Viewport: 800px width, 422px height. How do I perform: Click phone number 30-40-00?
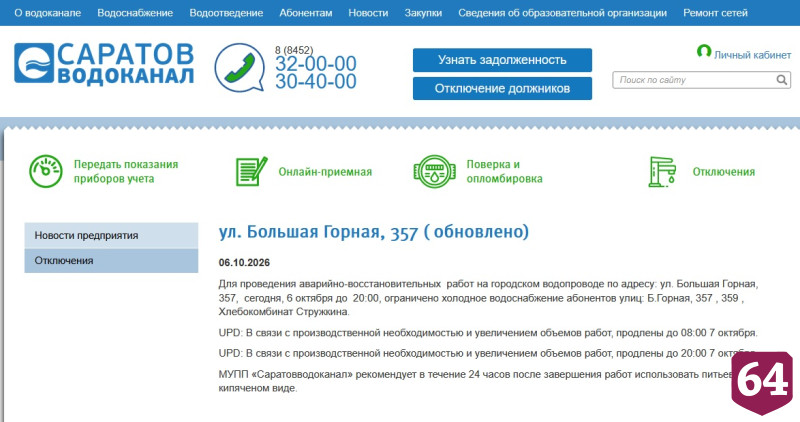click(x=316, y=82)
